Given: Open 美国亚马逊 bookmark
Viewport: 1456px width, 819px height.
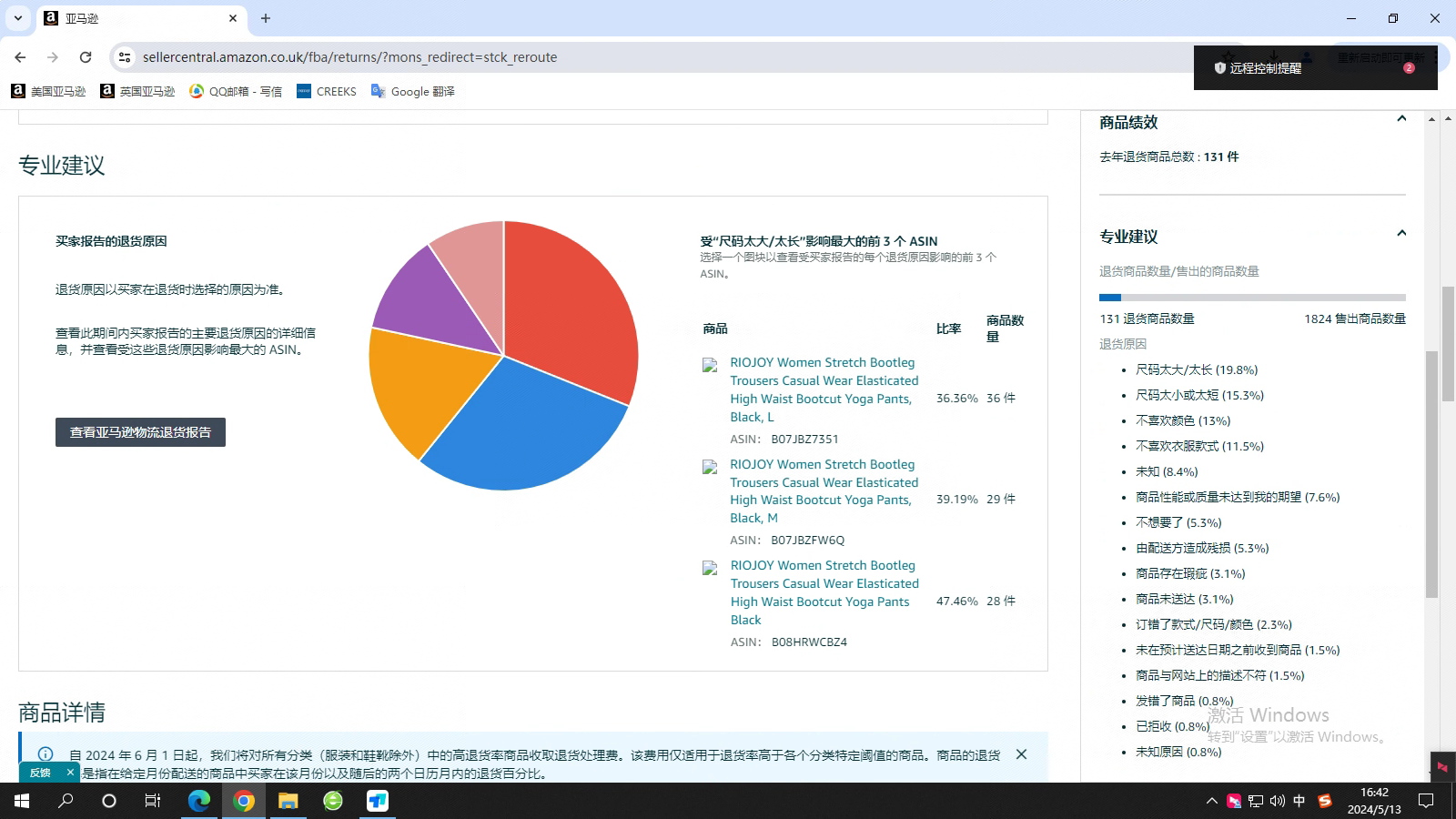Looking at the screenshot, I should [48, 91].
